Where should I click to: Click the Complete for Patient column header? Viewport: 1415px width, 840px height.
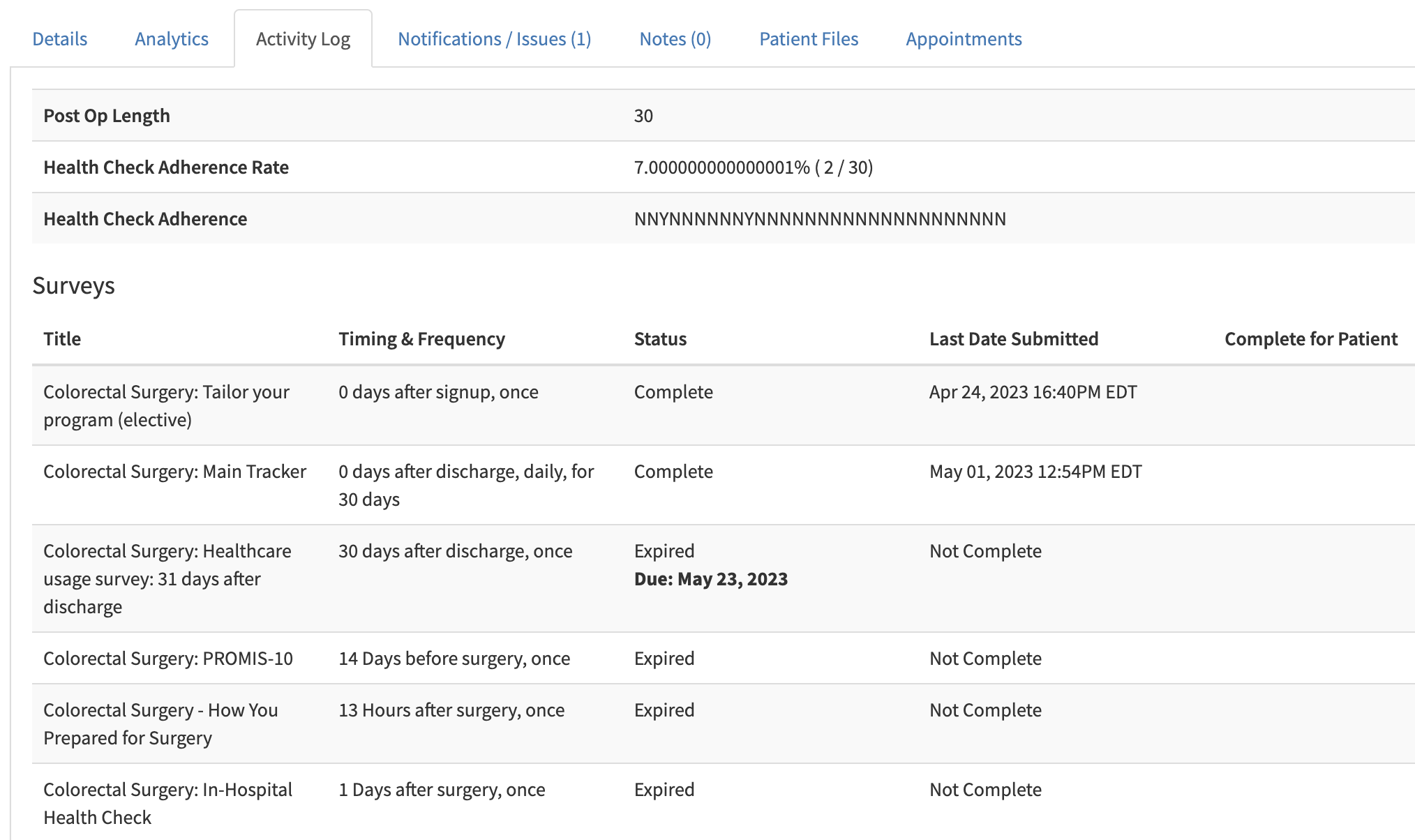[x=1310, y=339]
